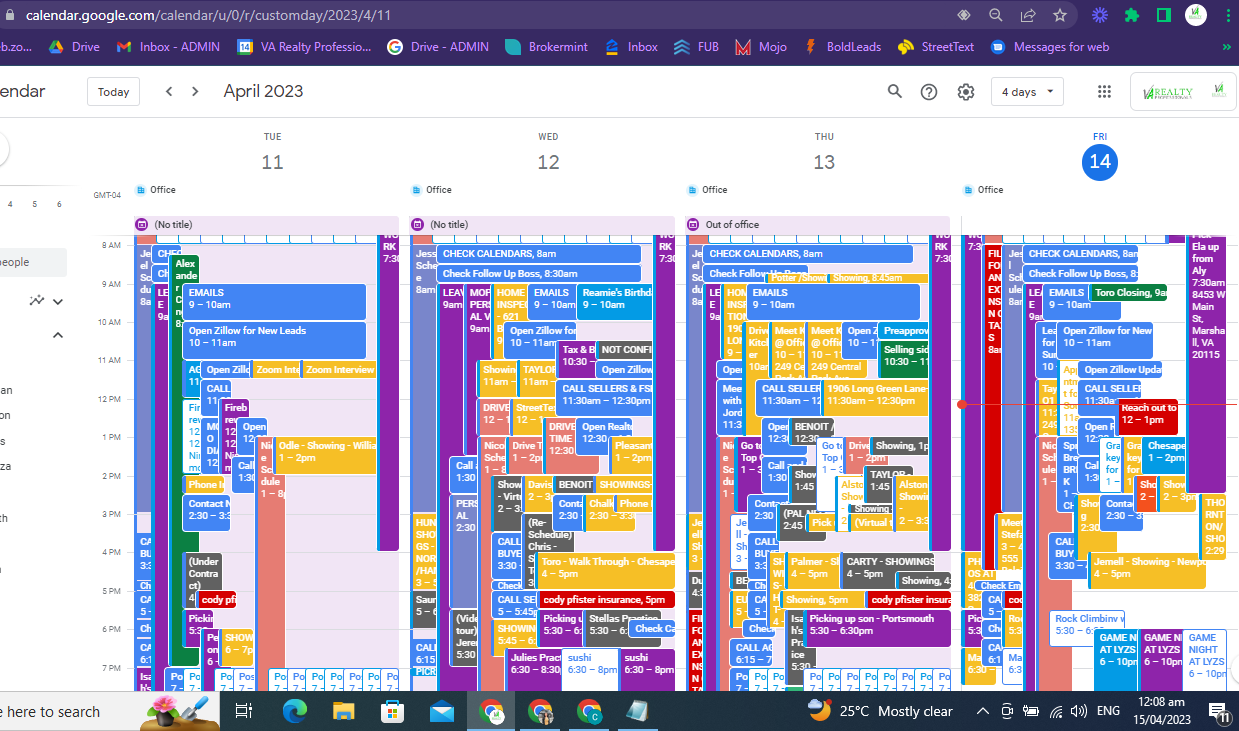Open the weather widget on taskbar
This screenshot has height=731, width=1239.
pos(880,711)
